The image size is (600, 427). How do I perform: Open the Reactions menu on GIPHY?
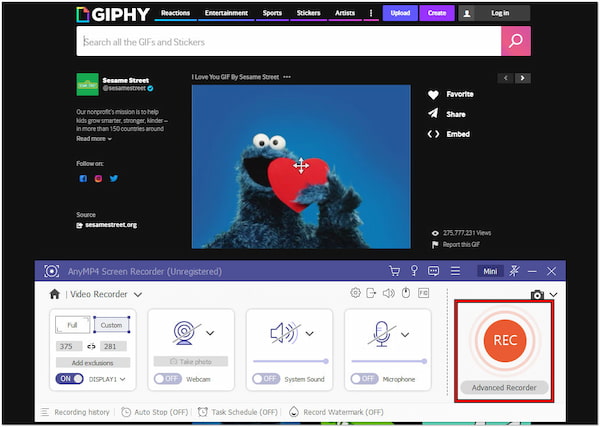tap(176, 13)
